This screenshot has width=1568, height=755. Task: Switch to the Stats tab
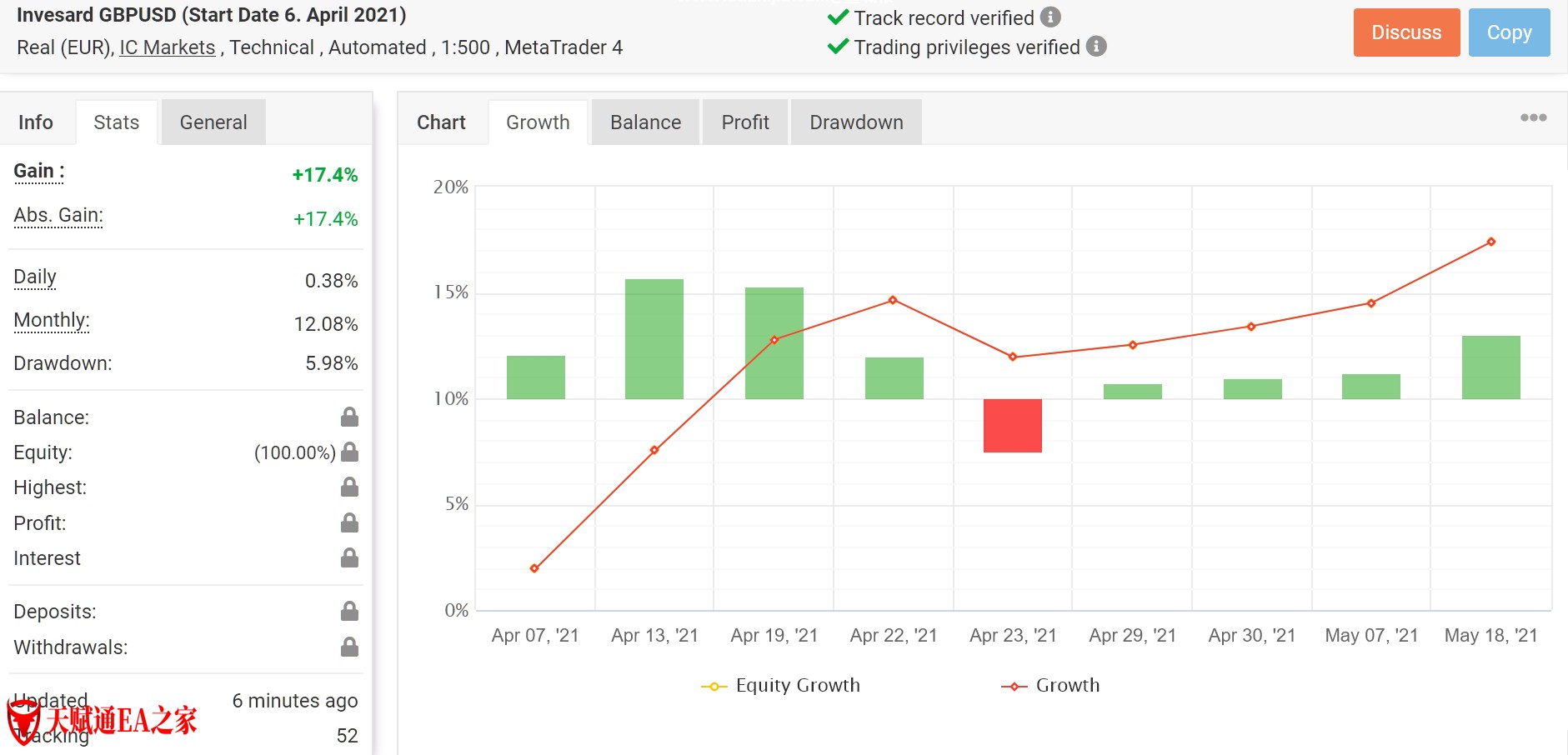[116, 122]
